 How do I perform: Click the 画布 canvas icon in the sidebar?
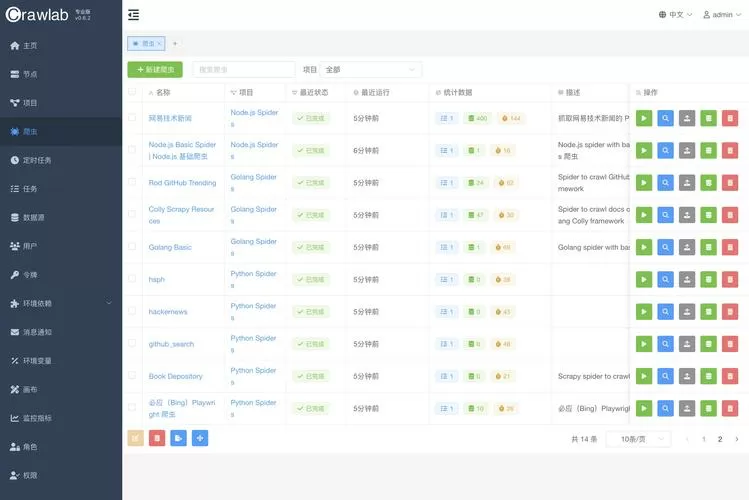pos(15,389)
